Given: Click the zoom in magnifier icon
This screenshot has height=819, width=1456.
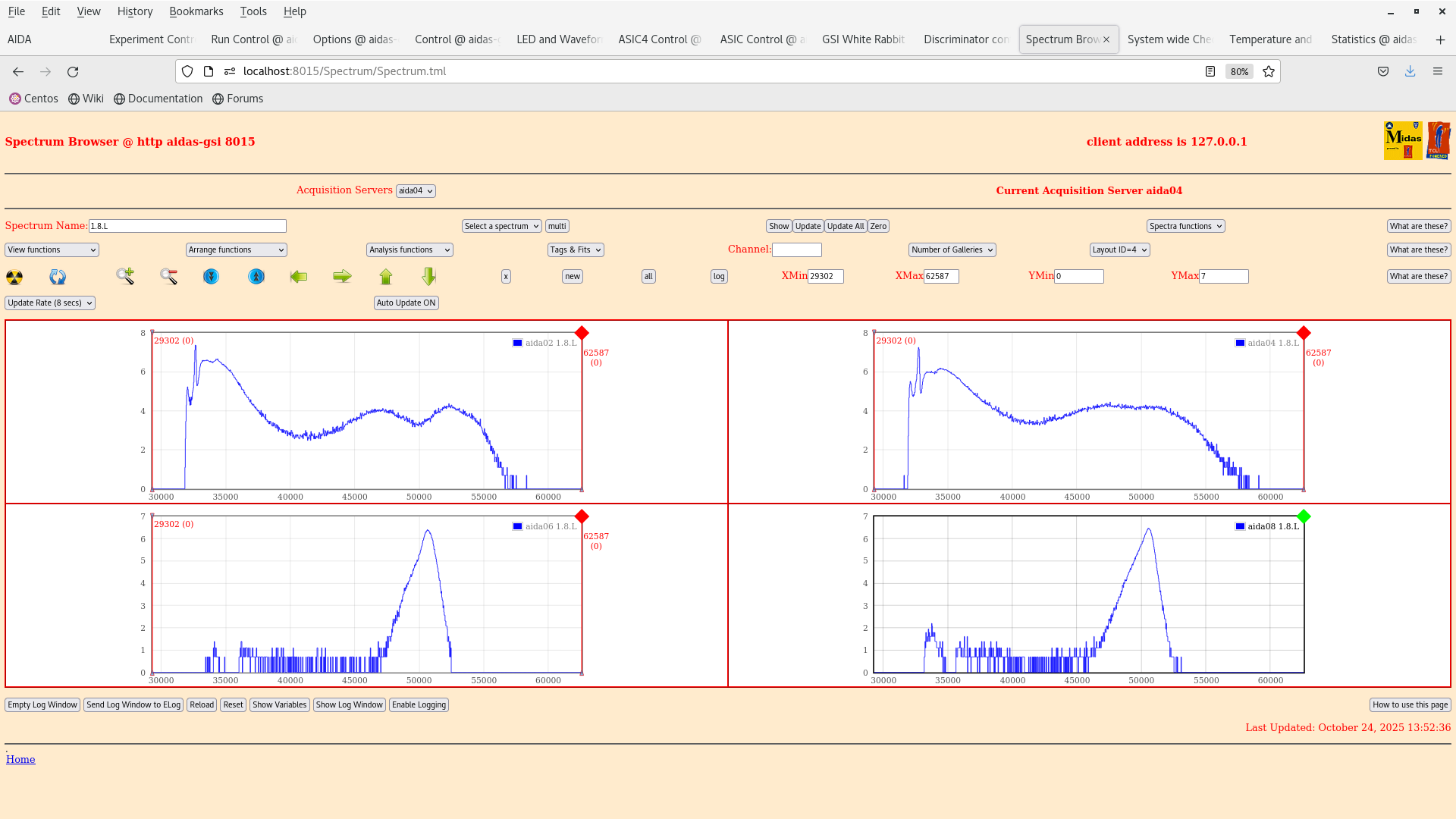Looking at the screenshot, I should coord(125,276).
